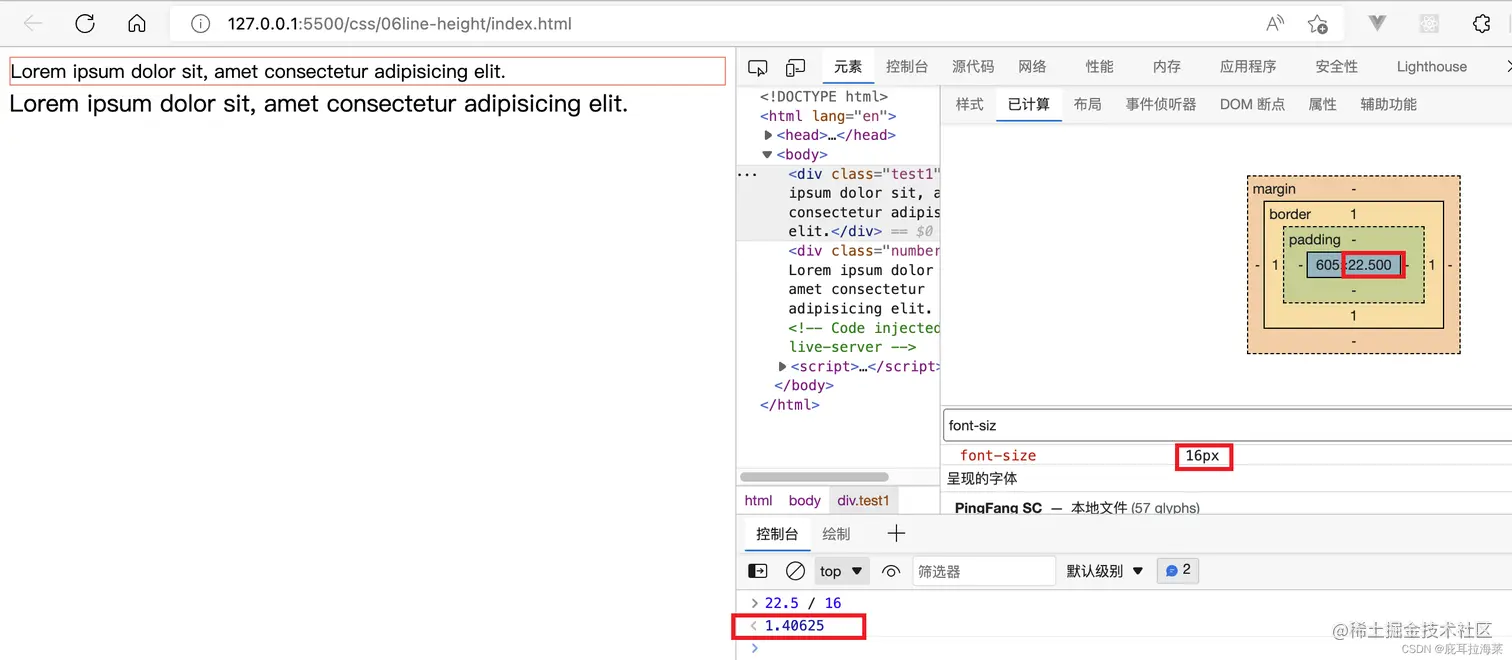Open the browser home page icon

137,23
